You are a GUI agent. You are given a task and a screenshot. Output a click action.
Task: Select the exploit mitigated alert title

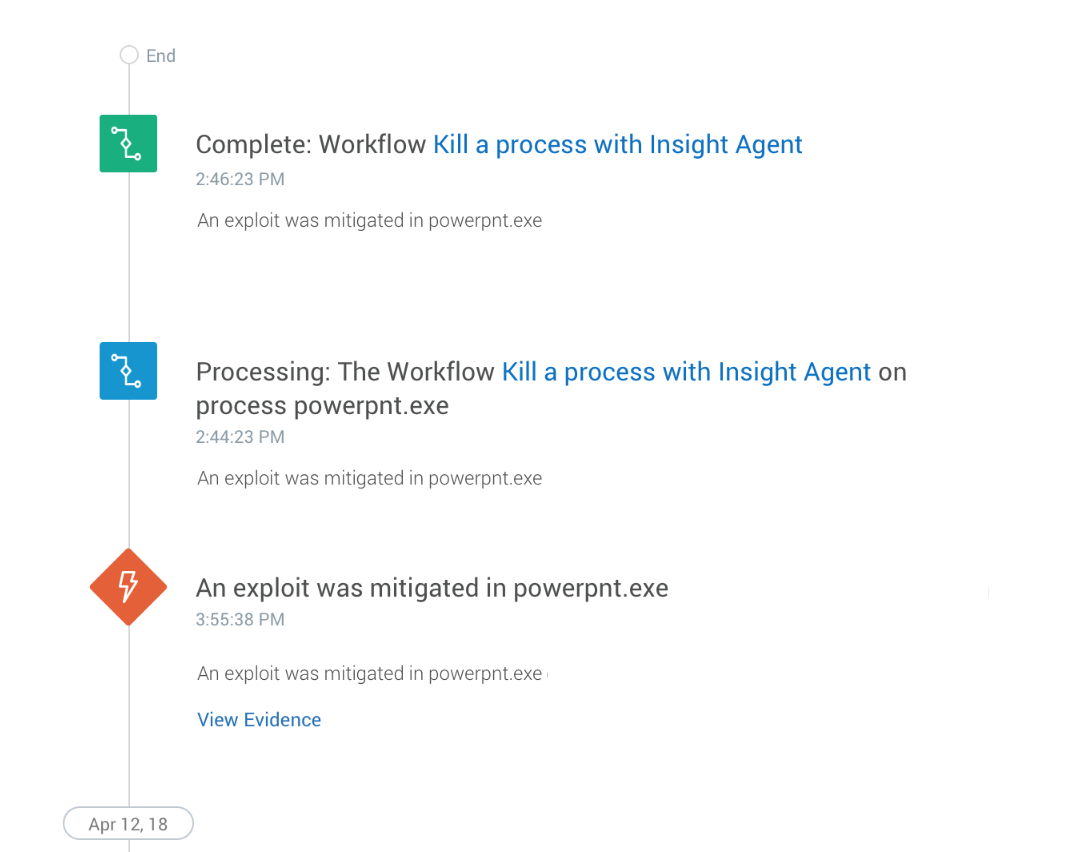click(432, 588)
